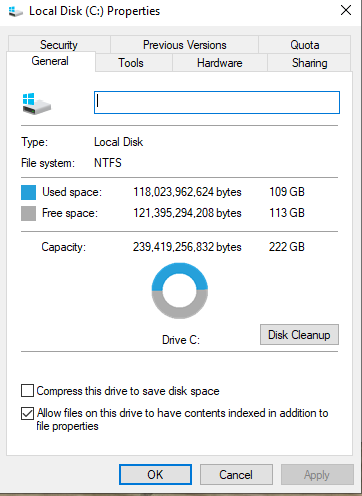Click the drive label input field
This screenshot has height=496, width=362.
click(217, 102)
